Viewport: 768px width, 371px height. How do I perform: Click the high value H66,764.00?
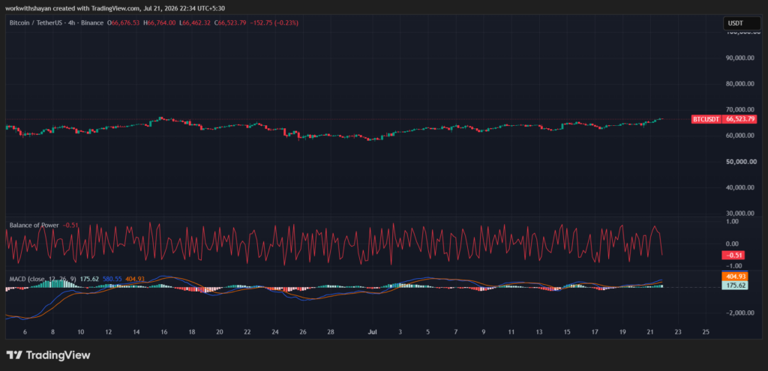[x=160, y=23]
